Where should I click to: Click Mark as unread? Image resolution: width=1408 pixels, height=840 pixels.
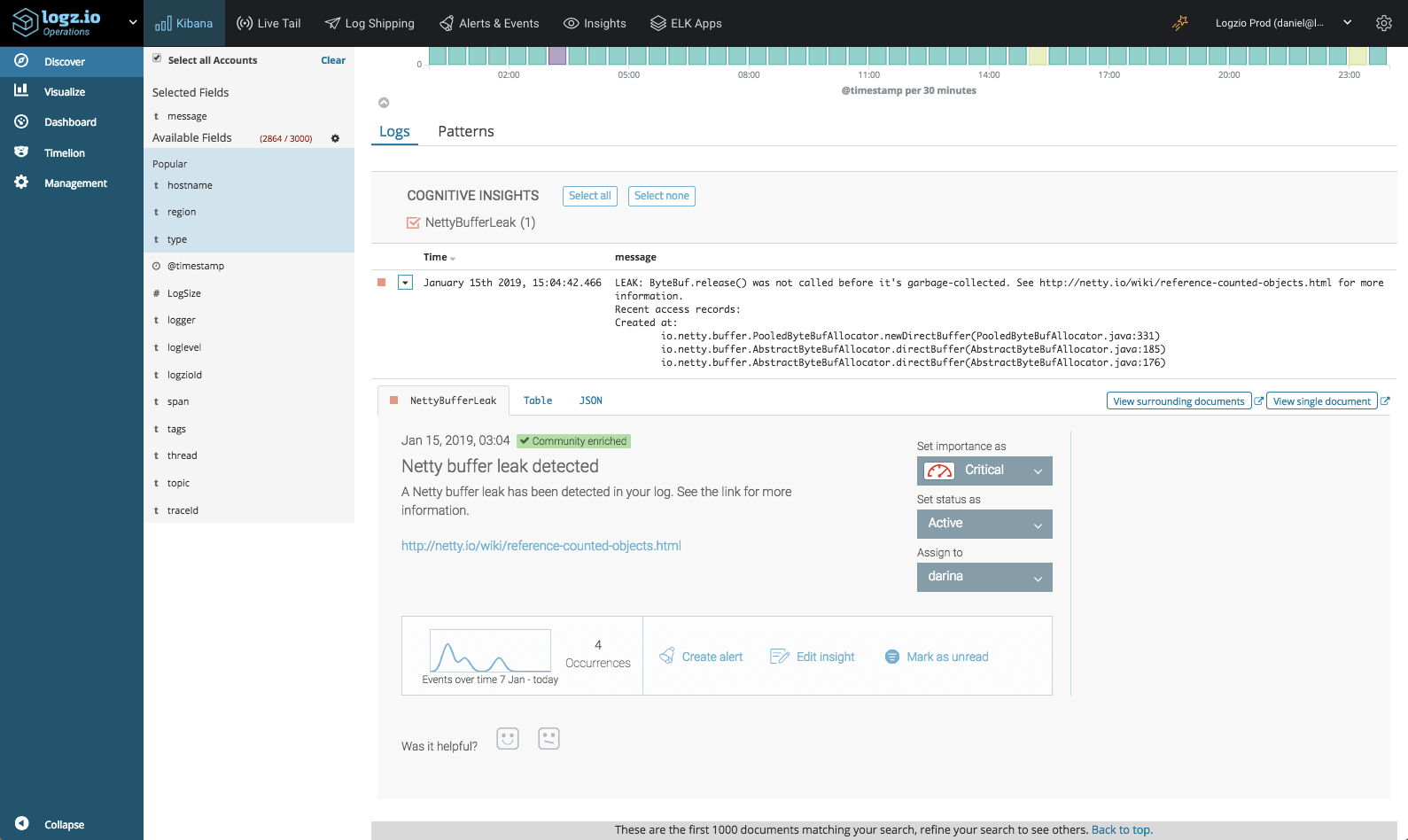[x=937, y=657]
